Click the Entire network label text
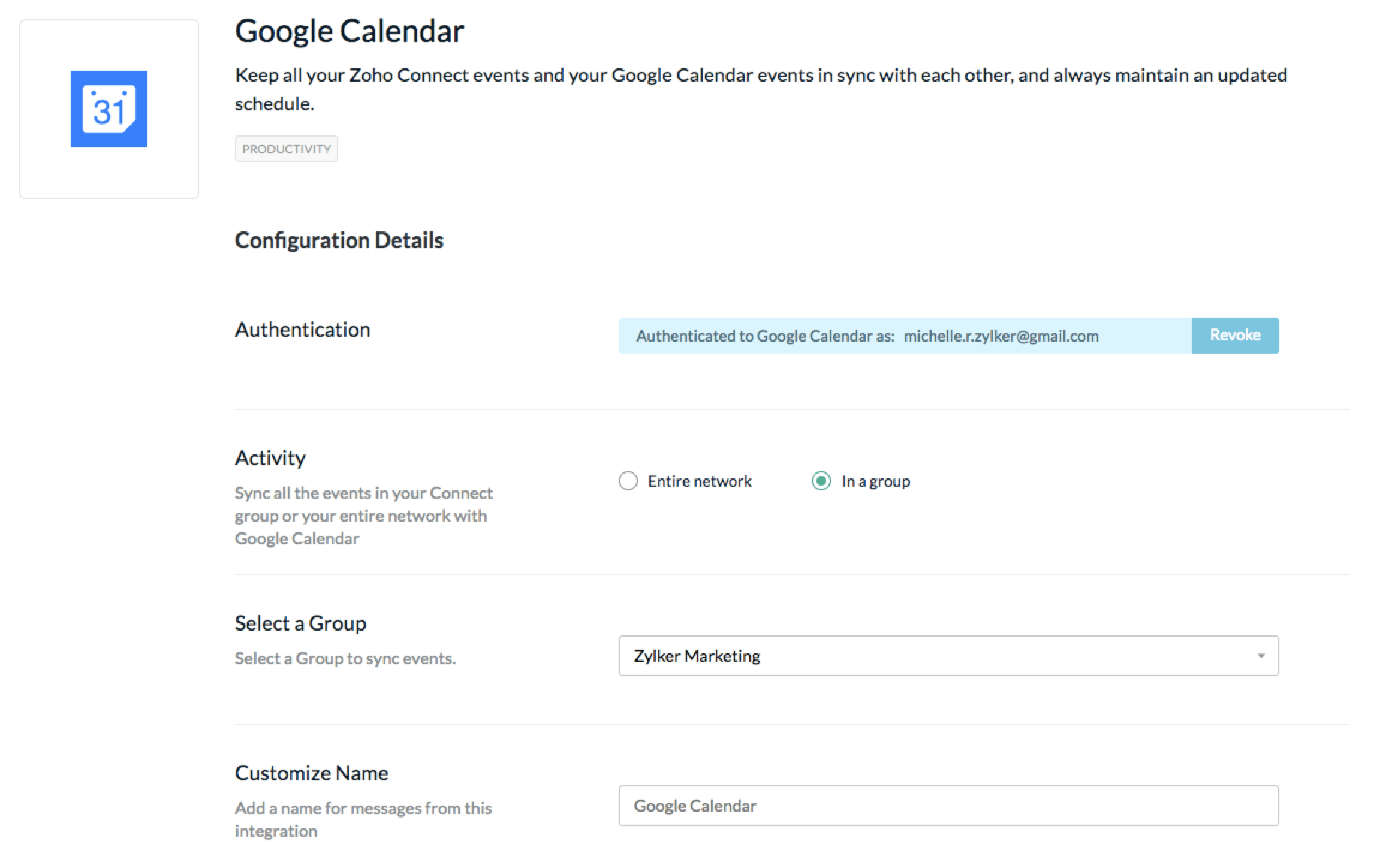Screen dimensions: 1398x868 699,481
